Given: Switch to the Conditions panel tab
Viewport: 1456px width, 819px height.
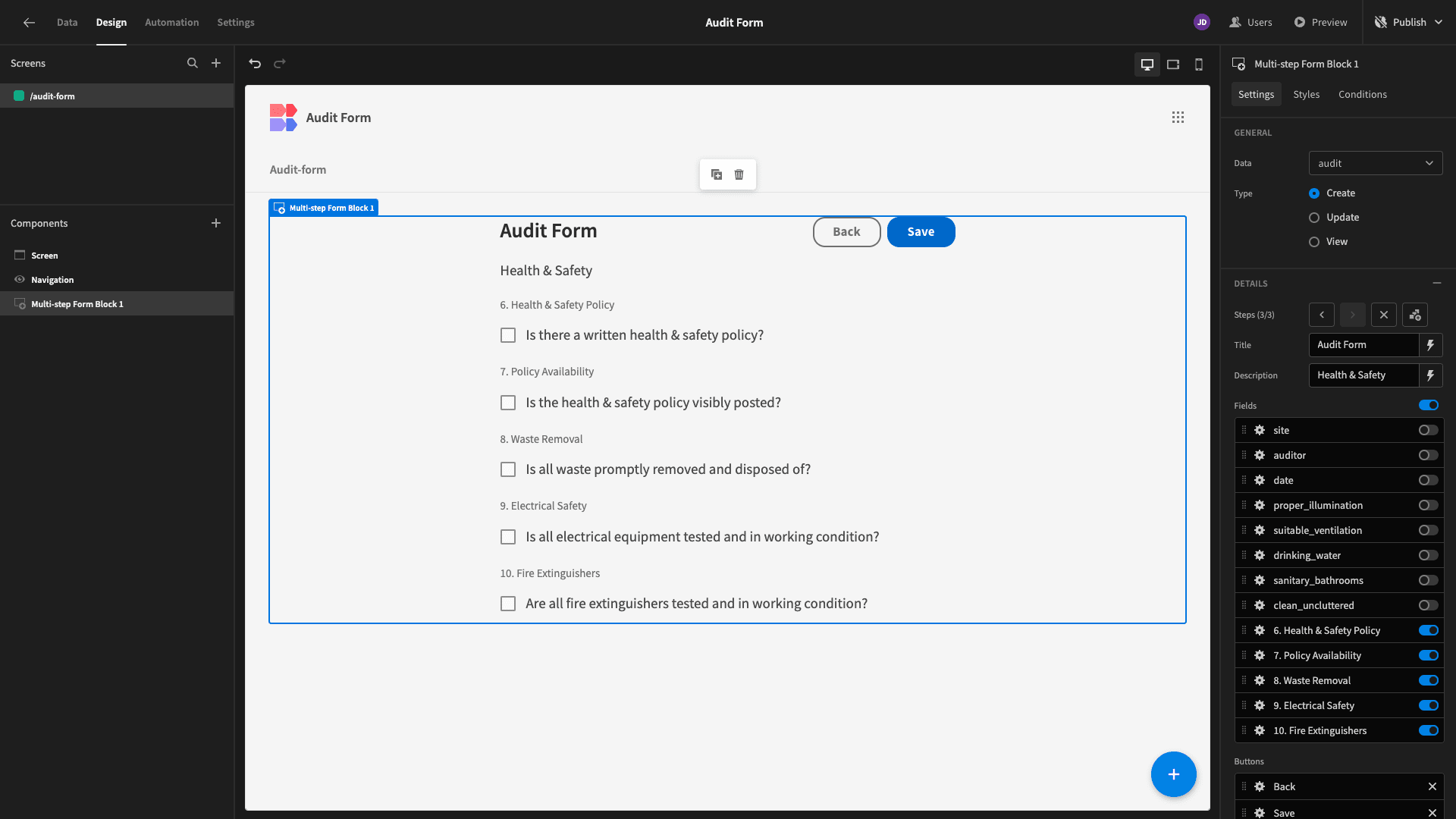Looking at the screenshot, I should 1363,95.
